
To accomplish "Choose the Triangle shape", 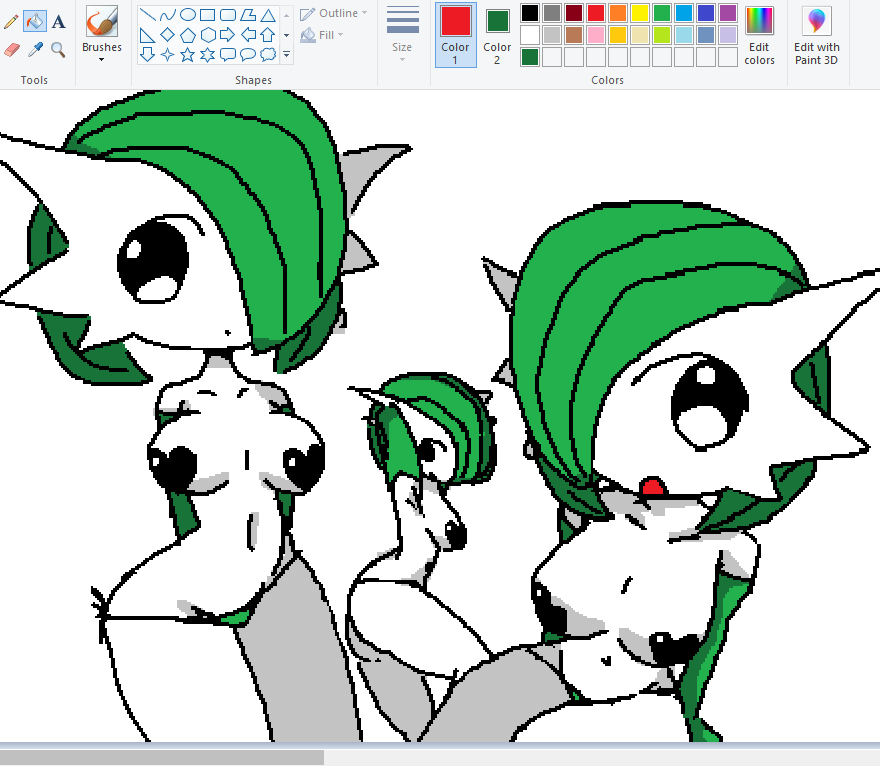I will click(x=268, y=15).
